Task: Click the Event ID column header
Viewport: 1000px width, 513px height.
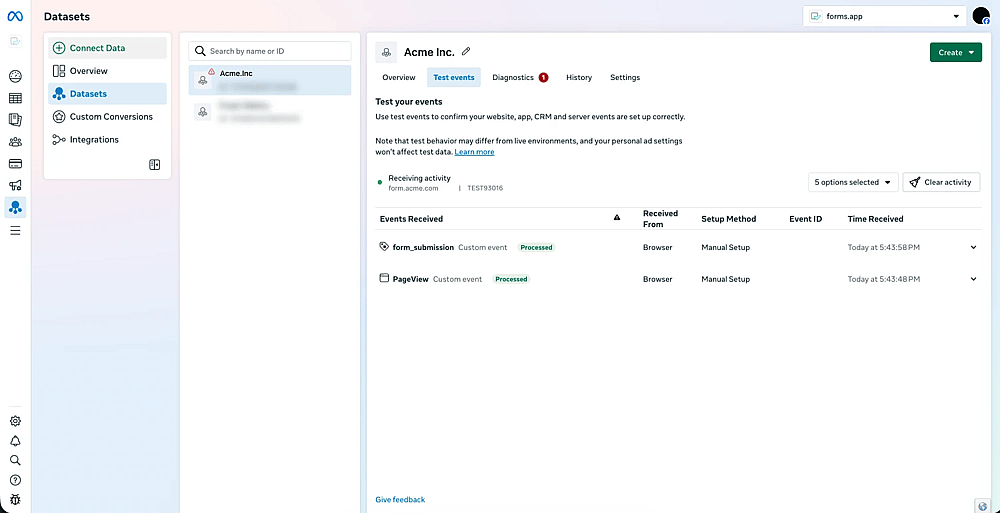Action: 805,219
